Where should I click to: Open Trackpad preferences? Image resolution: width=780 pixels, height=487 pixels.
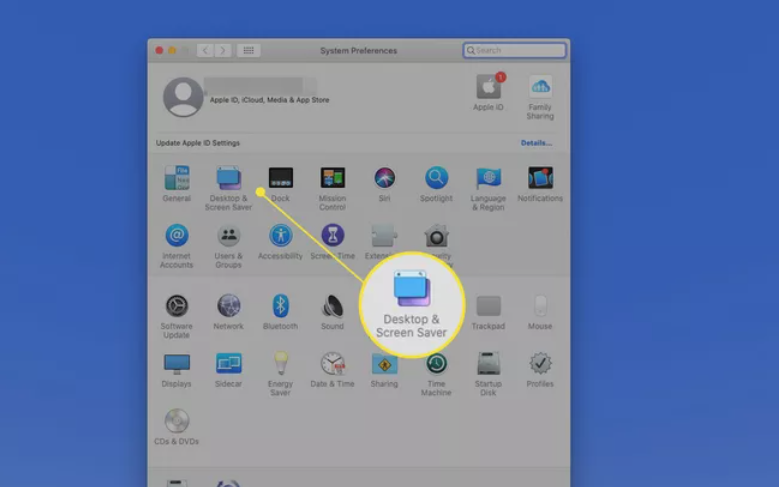pyautogui.click(x=488, y=312)
